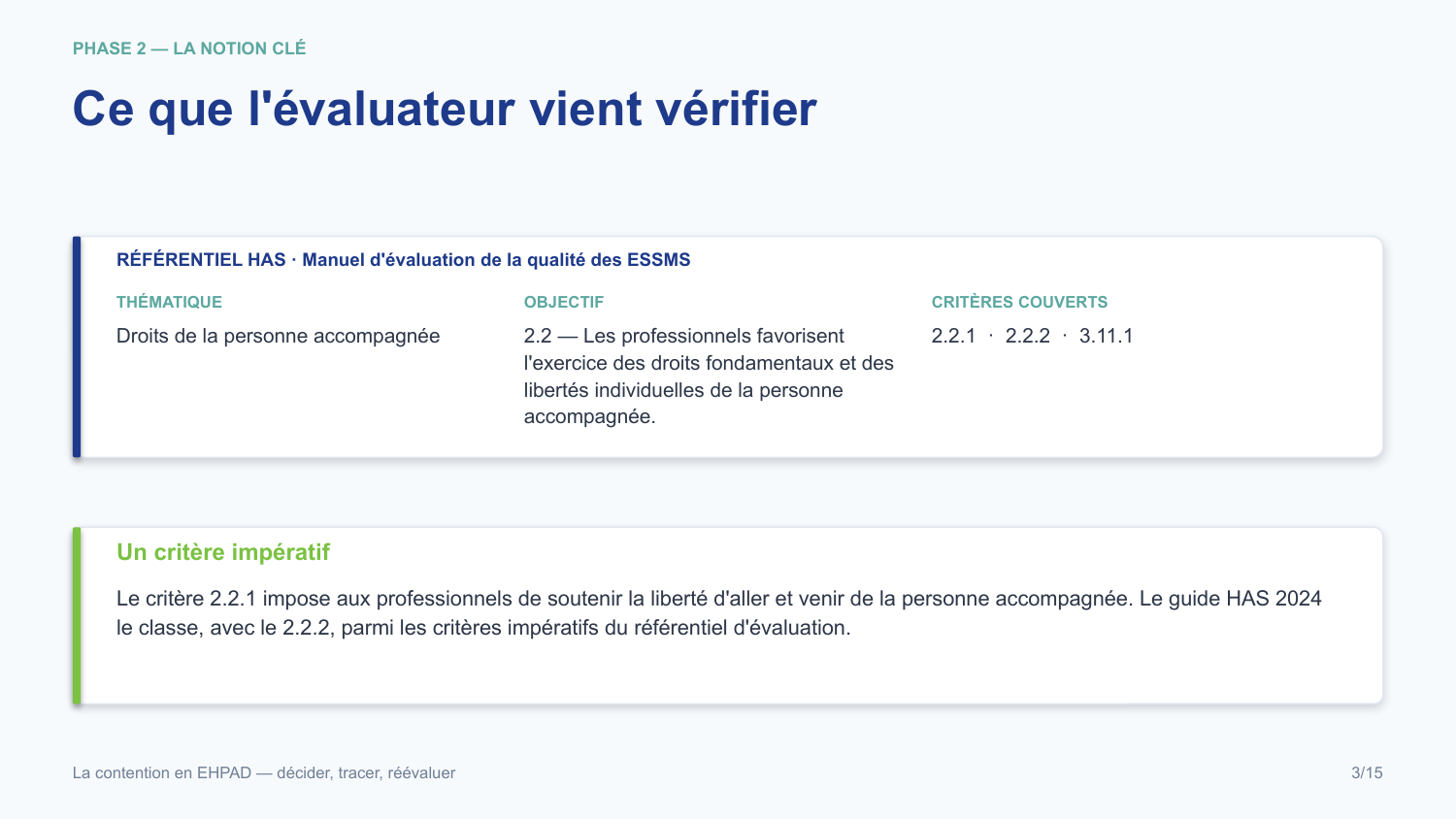Click the "THÉMATIQUE" column label
Image resolution: width=1456 pixels, height=819 pixels.
coord(169,302)
